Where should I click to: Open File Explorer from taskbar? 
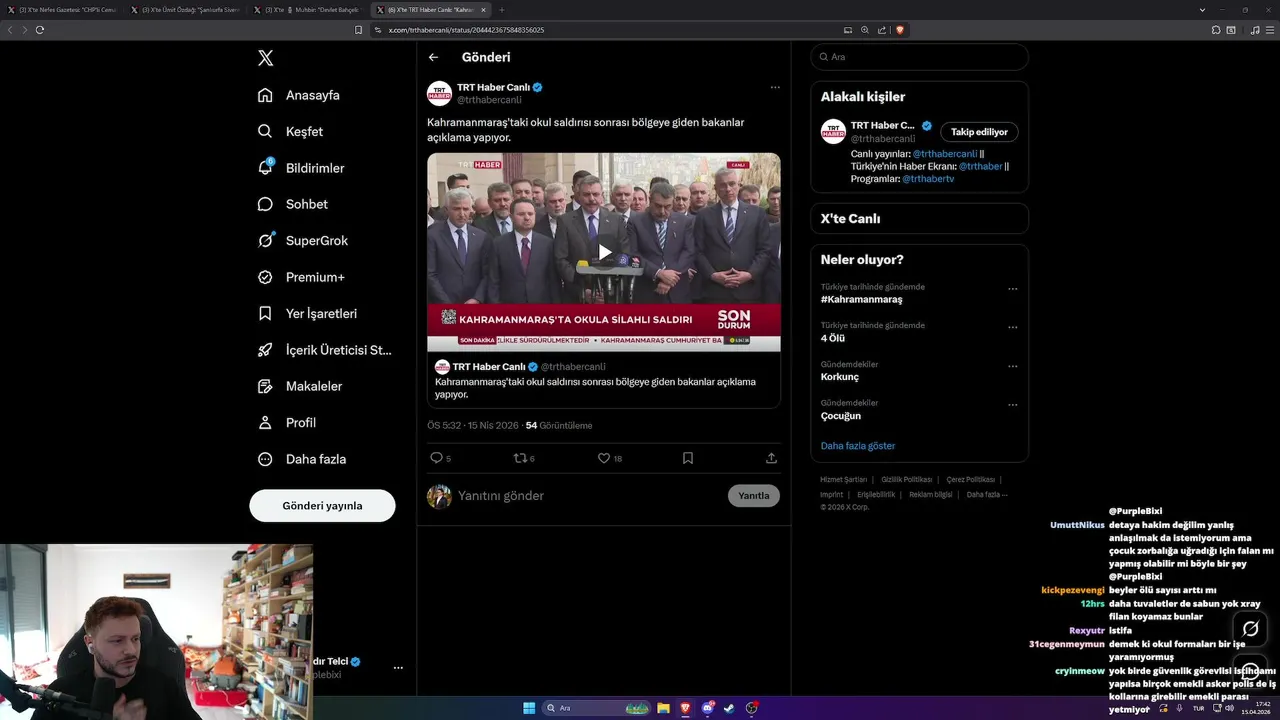664,708
